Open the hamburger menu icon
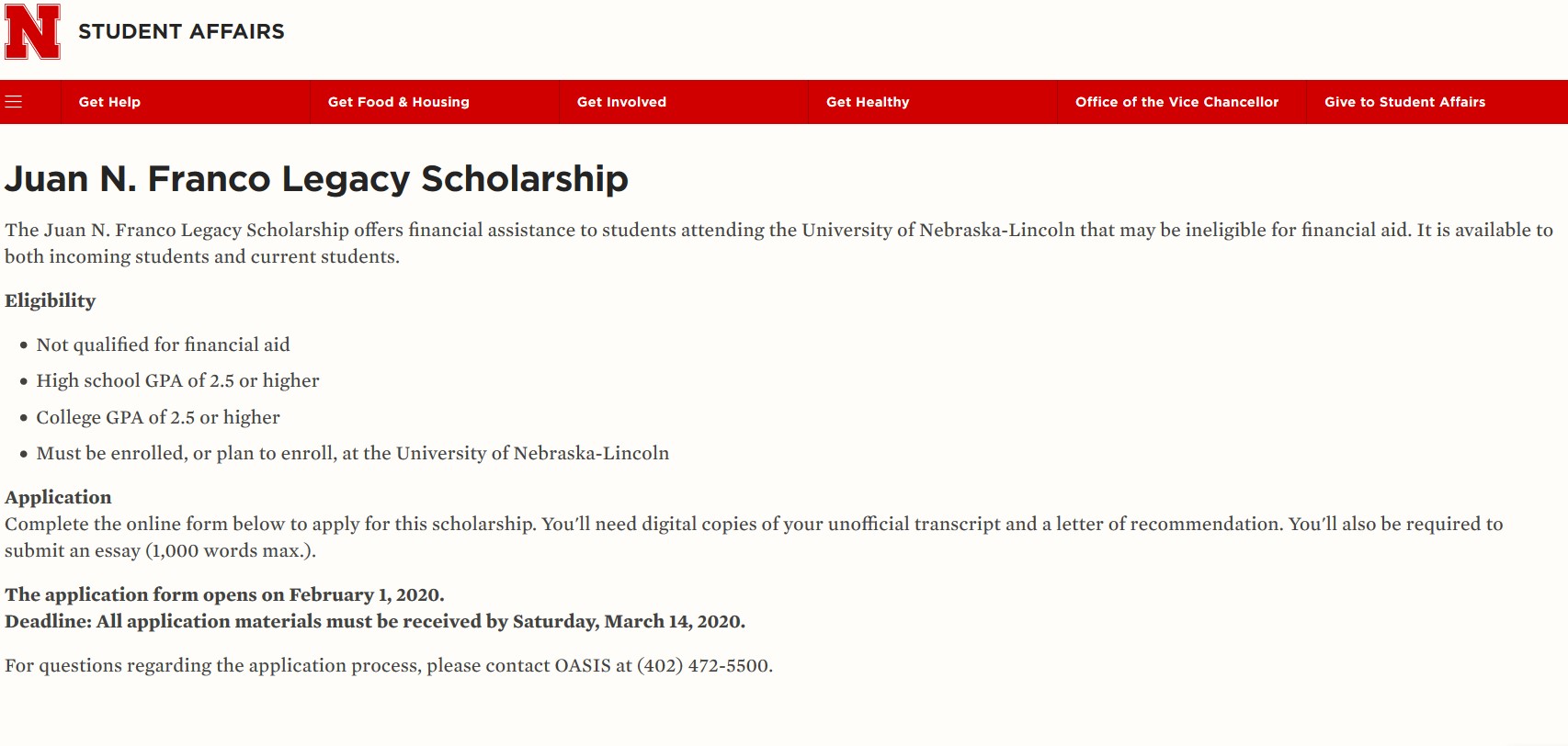Screen dimensions: 1568x746 [14, 102]
